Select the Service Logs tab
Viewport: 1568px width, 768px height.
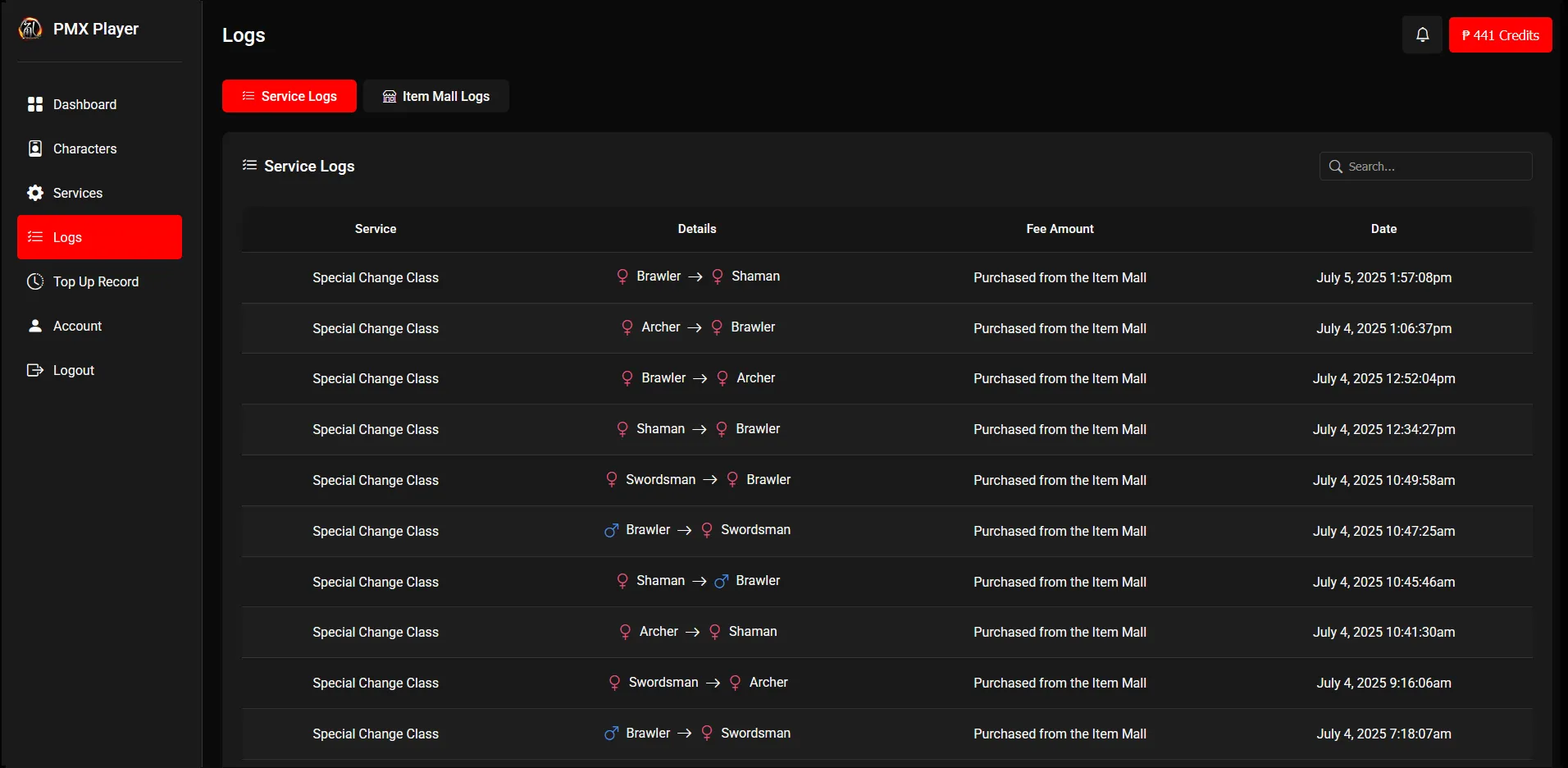[289, 96]
